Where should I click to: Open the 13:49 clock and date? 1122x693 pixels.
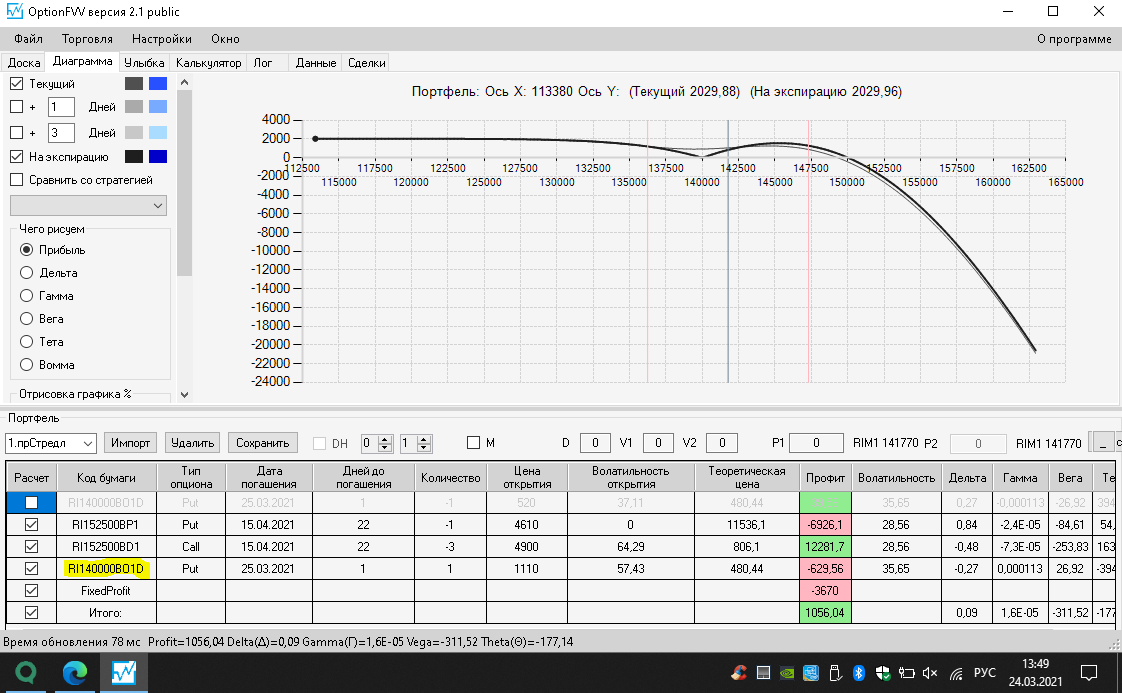point(1035,673)
